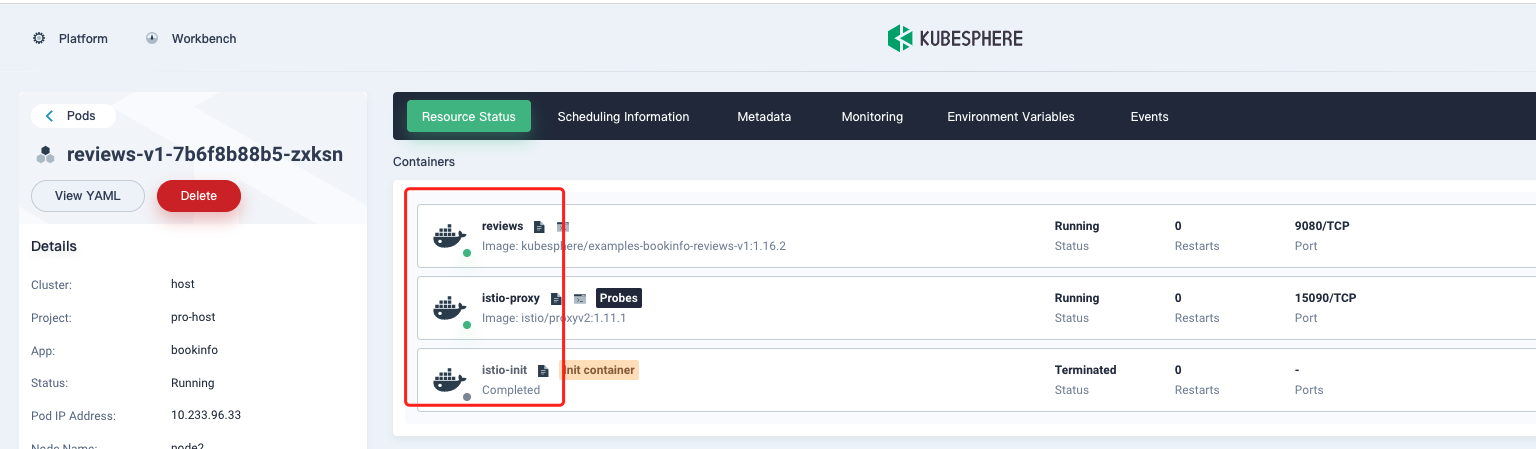This screenshot has width=1536, height=449.
Task: Open the reviews container name
Action: tap(502, 227)
